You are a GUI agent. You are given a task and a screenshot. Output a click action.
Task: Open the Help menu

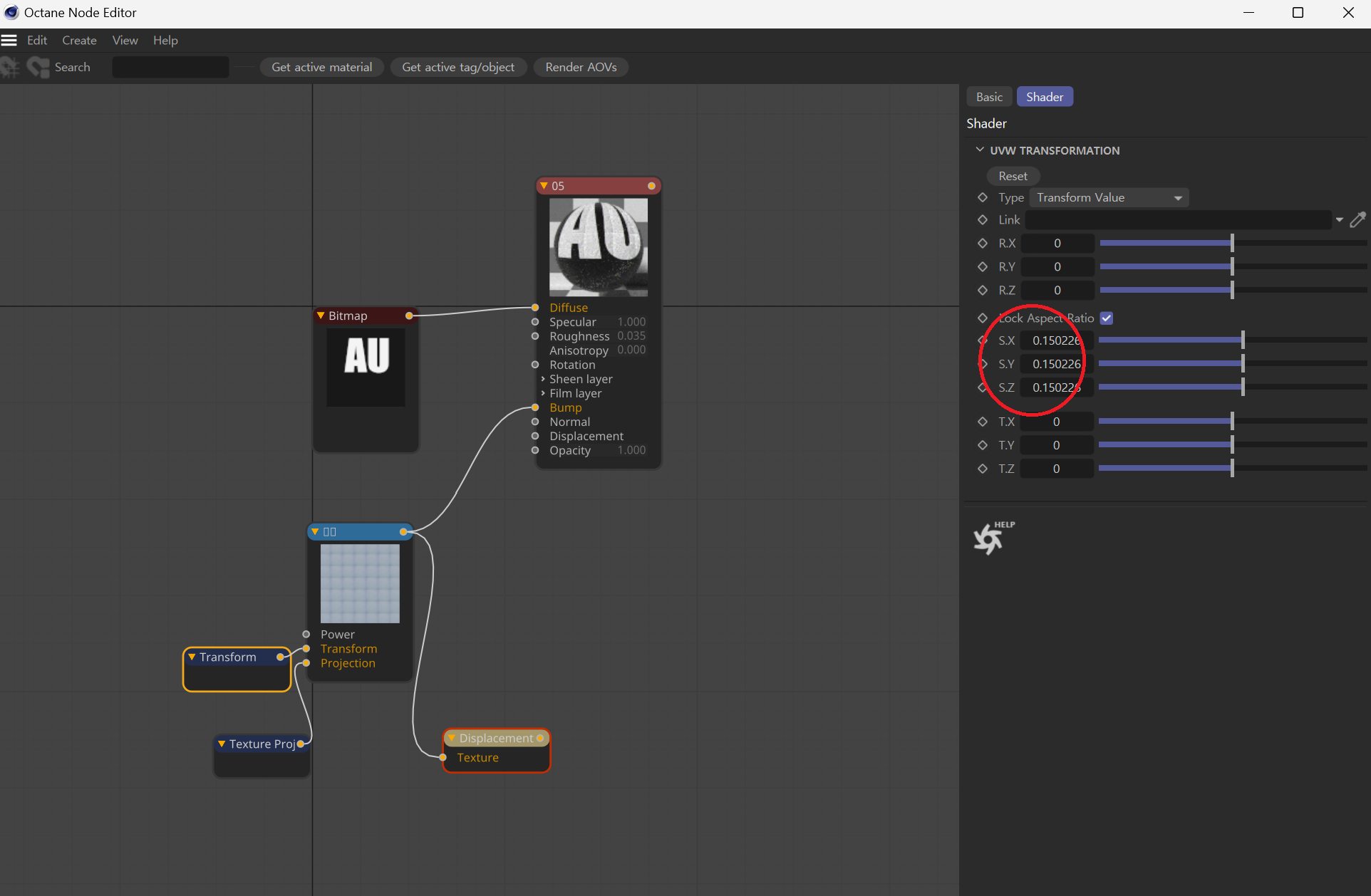pos(165,40)
